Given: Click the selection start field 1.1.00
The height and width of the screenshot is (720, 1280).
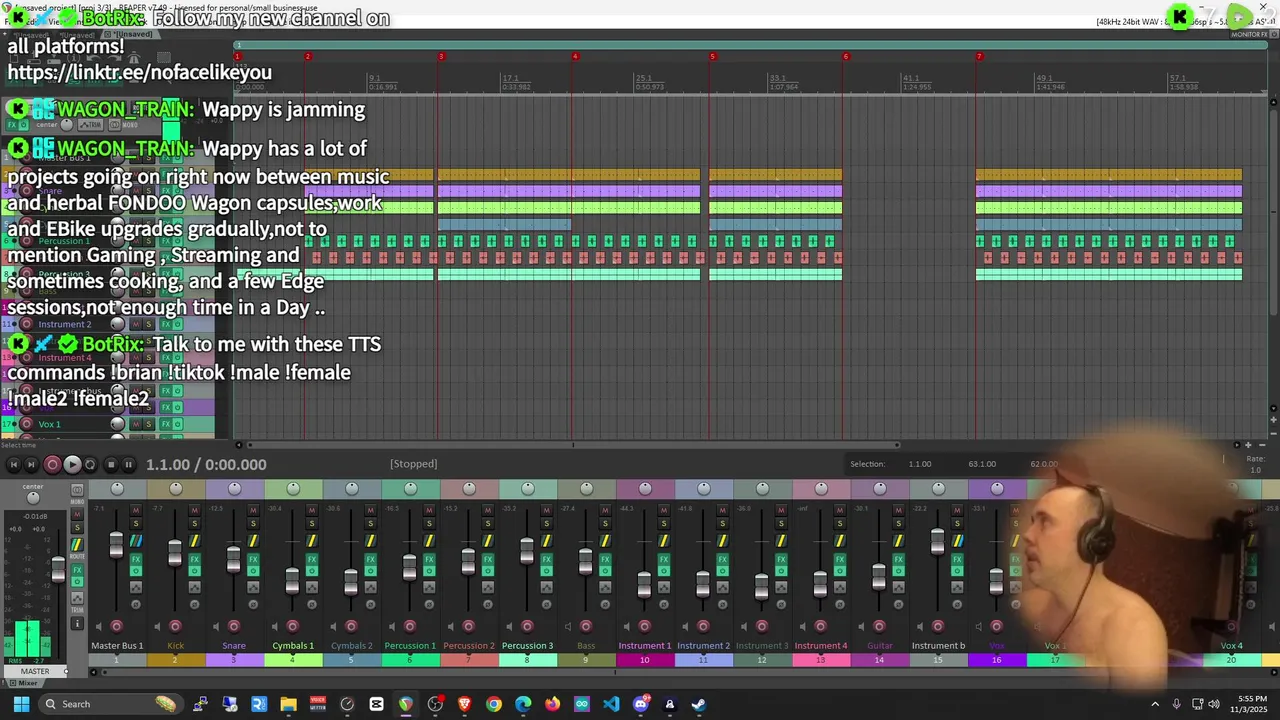Looking at the screenshot, I should (920, 464).
